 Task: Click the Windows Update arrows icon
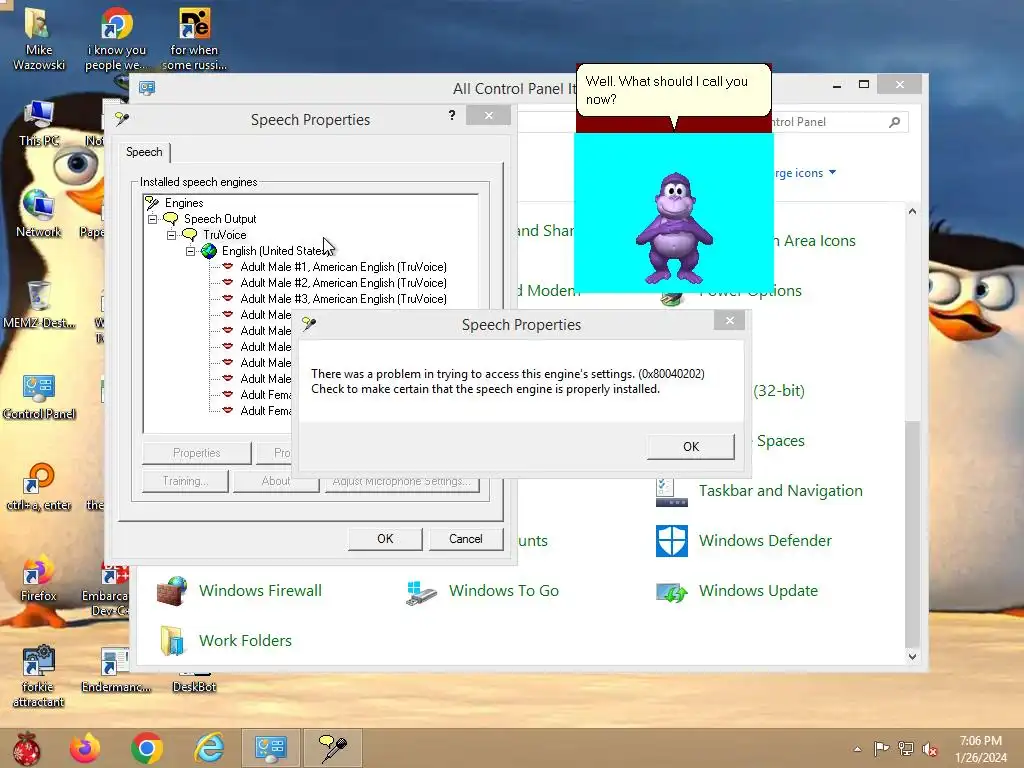pyautogui.click(x=672, y=592)
